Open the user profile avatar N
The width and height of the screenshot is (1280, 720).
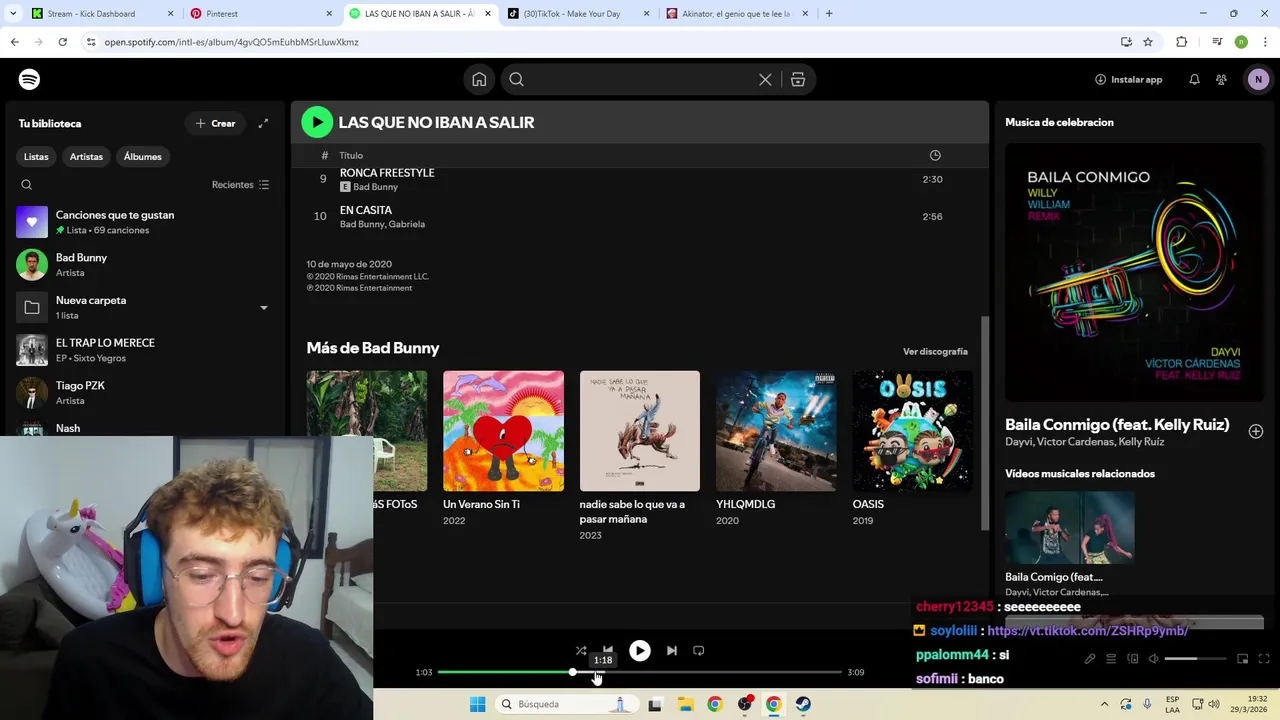tap(1258, 80)
